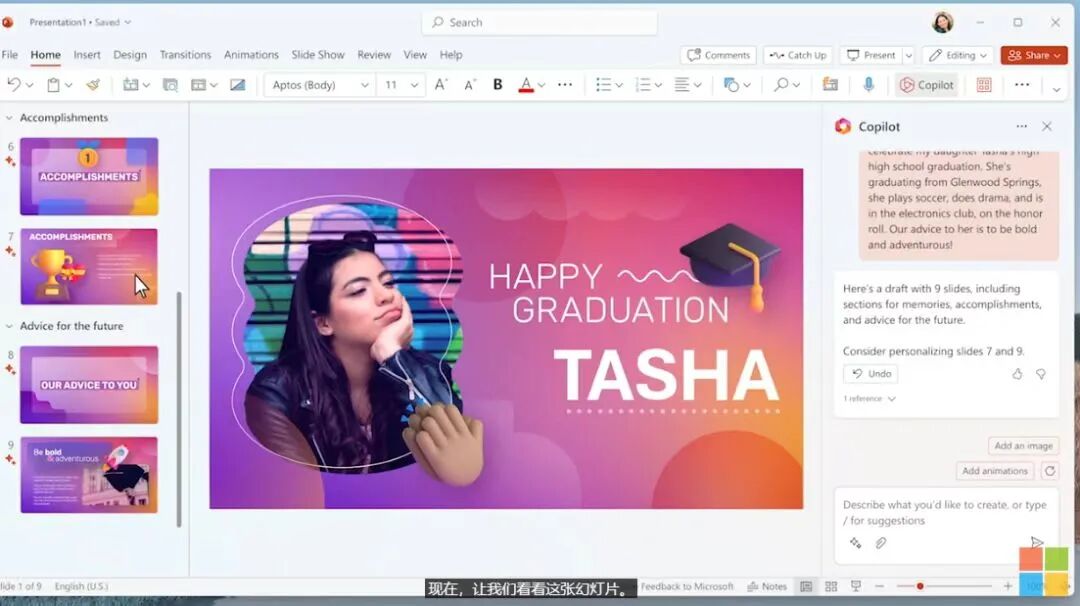
Task: Open the Copilot pane more options menu
Action: pyautogui.click(x=1021, y=126)
